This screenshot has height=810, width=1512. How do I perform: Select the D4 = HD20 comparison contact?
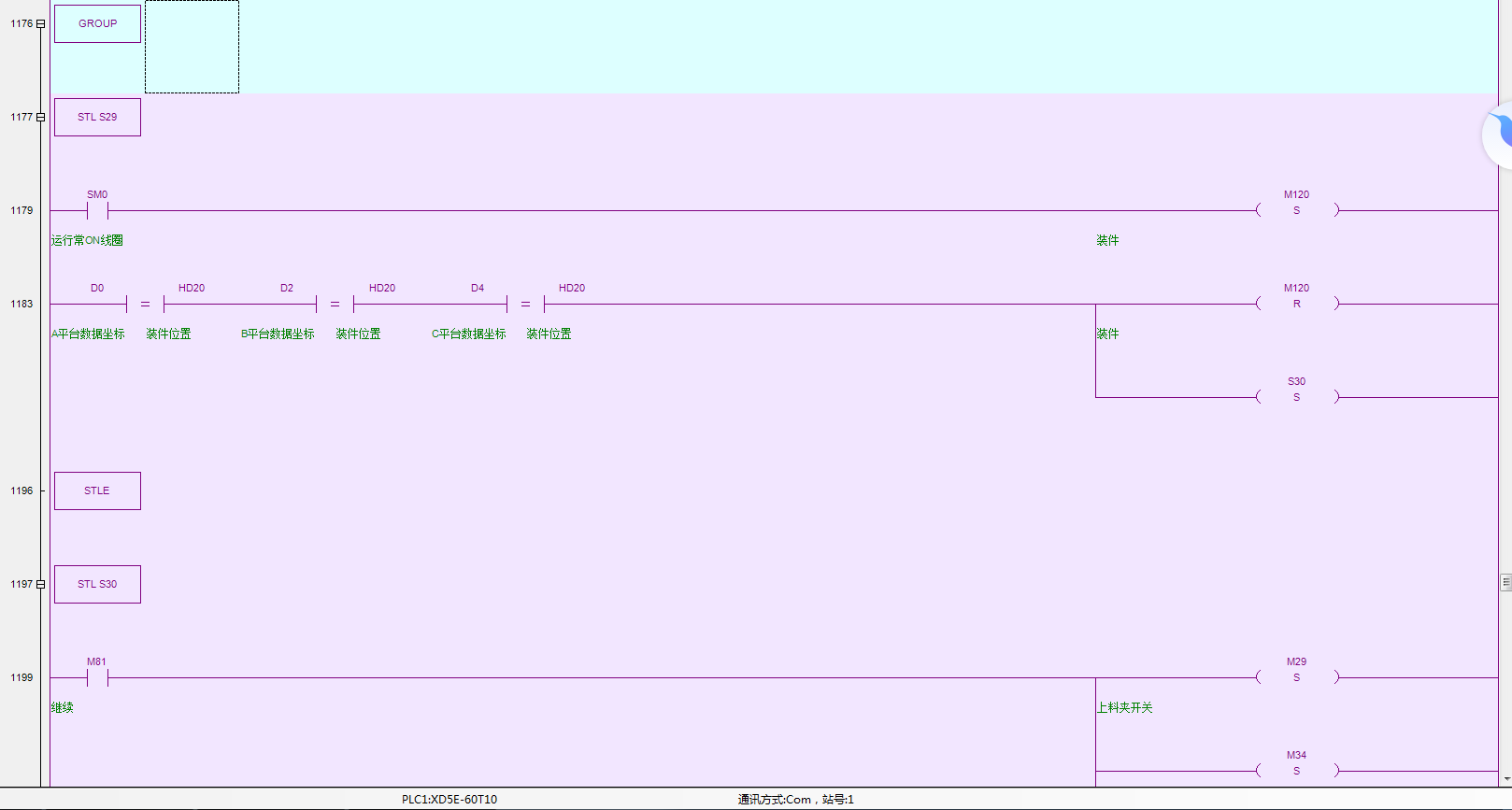click(525, 304)
